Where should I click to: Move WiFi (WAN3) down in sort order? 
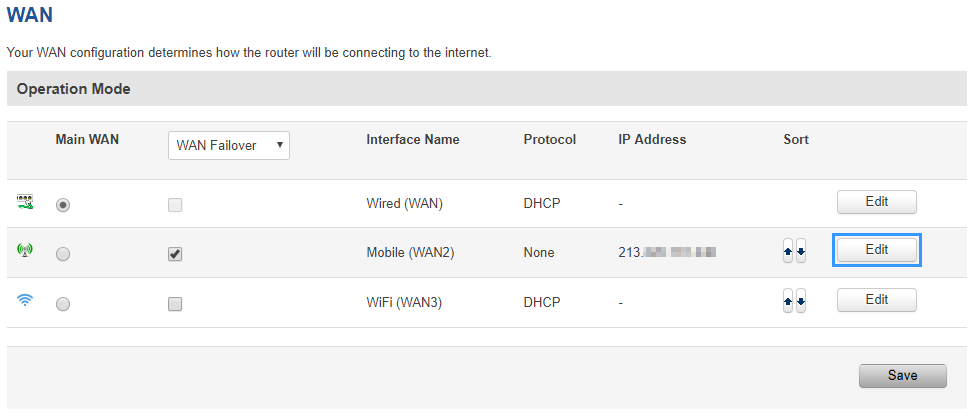tap(800, 301)
